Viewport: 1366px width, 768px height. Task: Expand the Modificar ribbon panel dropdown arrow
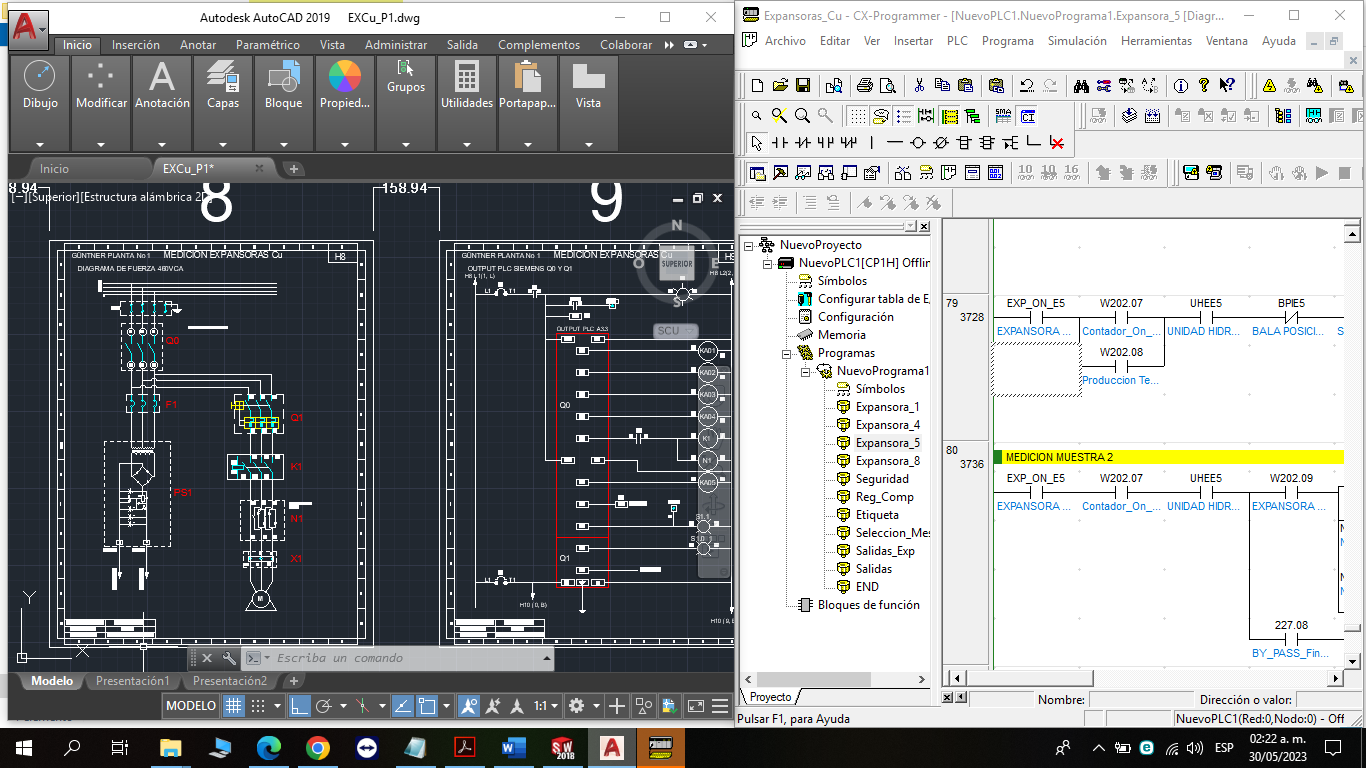[101, 144]
